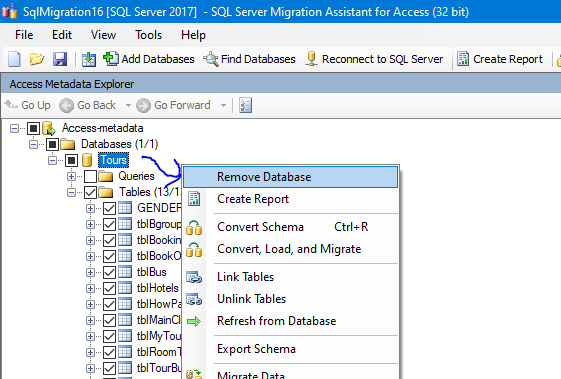Select the tblBus table in the tree
This screenshot has width=561, height=379.
[x=151, y=272]
